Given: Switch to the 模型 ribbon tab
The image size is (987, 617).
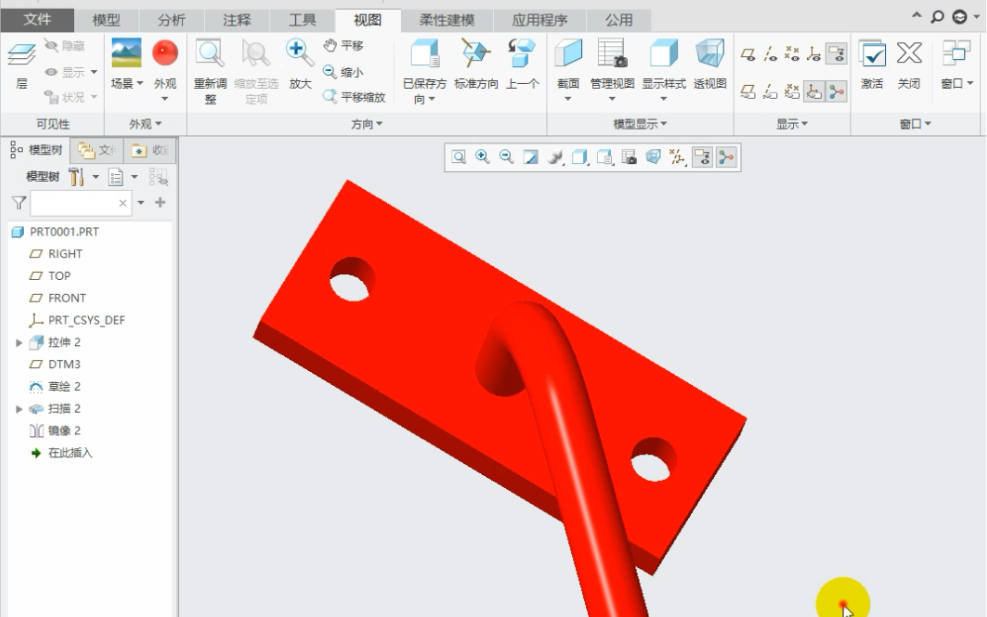Looking at the screenshot, I should click(106, 20).
